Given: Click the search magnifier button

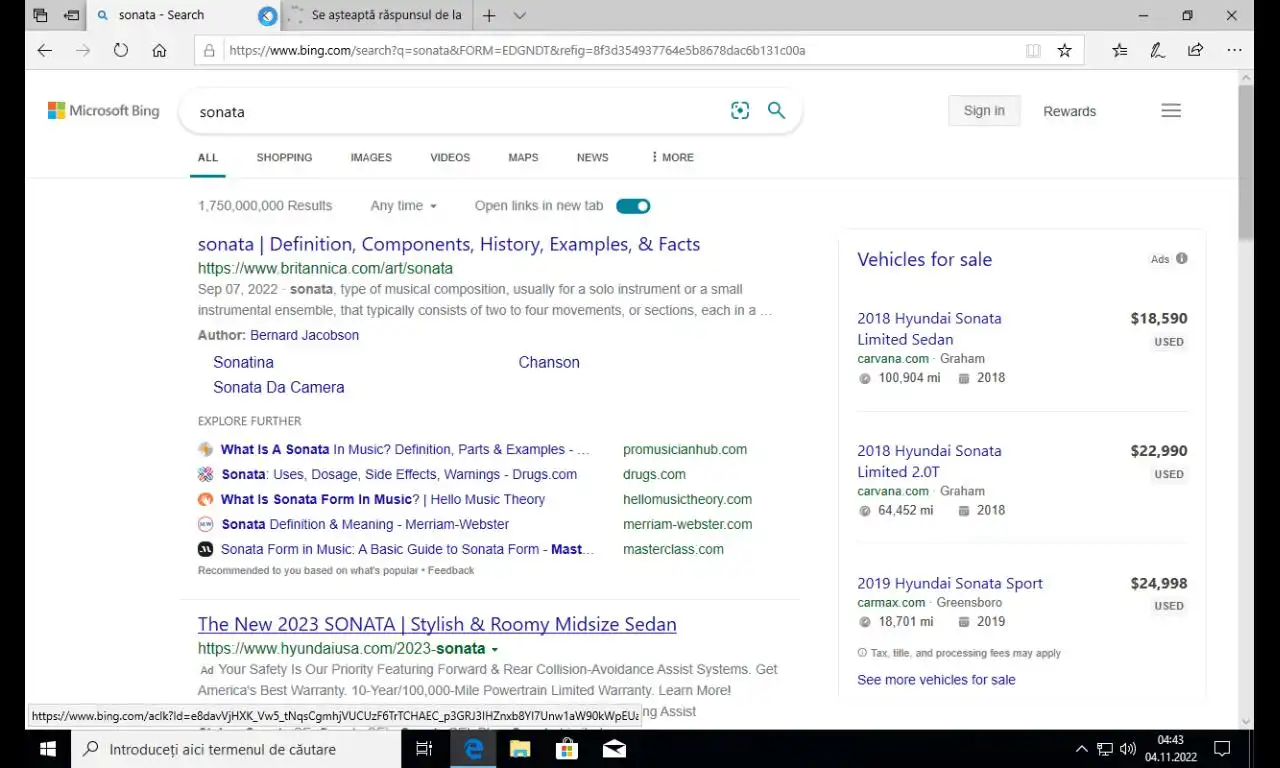Looking at the screenshot, I should 776,111.
